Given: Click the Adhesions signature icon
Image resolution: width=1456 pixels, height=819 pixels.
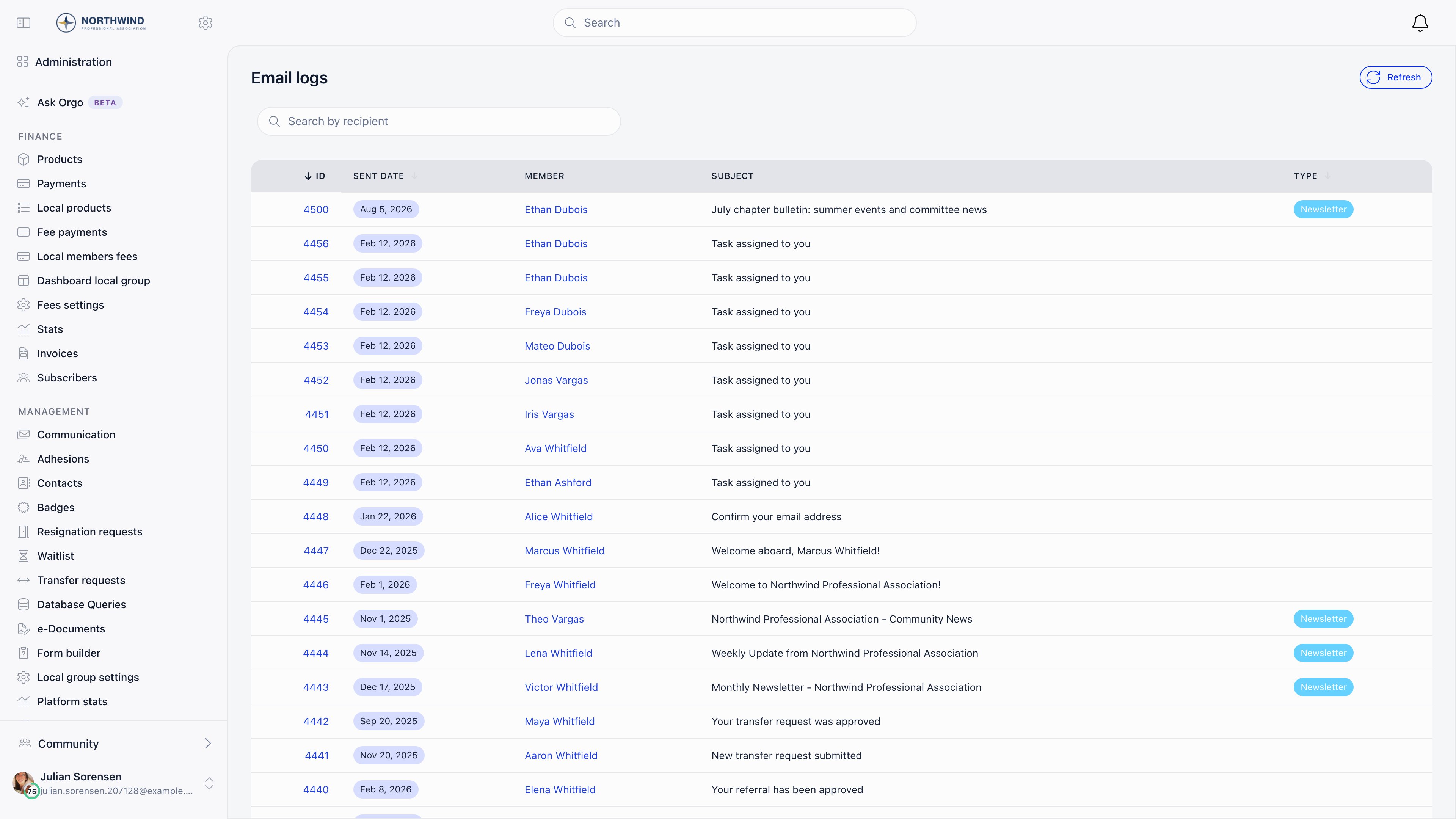Looking at the screenshot, I should [x=23, y=459].
